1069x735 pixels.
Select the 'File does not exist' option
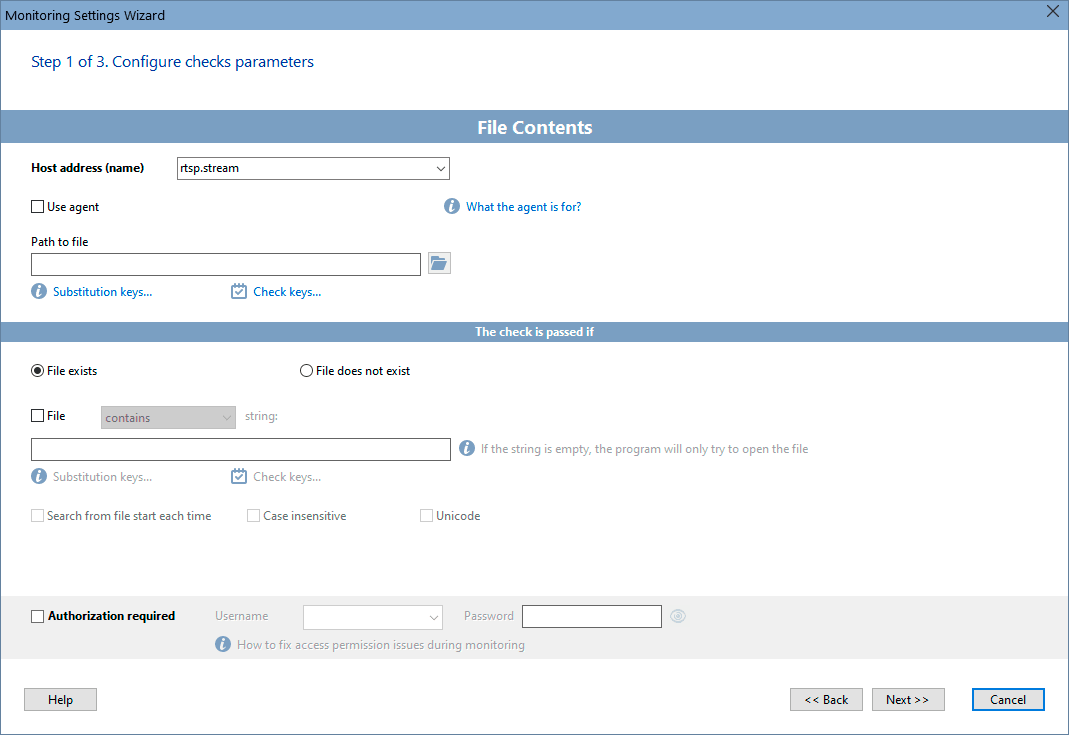point(307,371)
